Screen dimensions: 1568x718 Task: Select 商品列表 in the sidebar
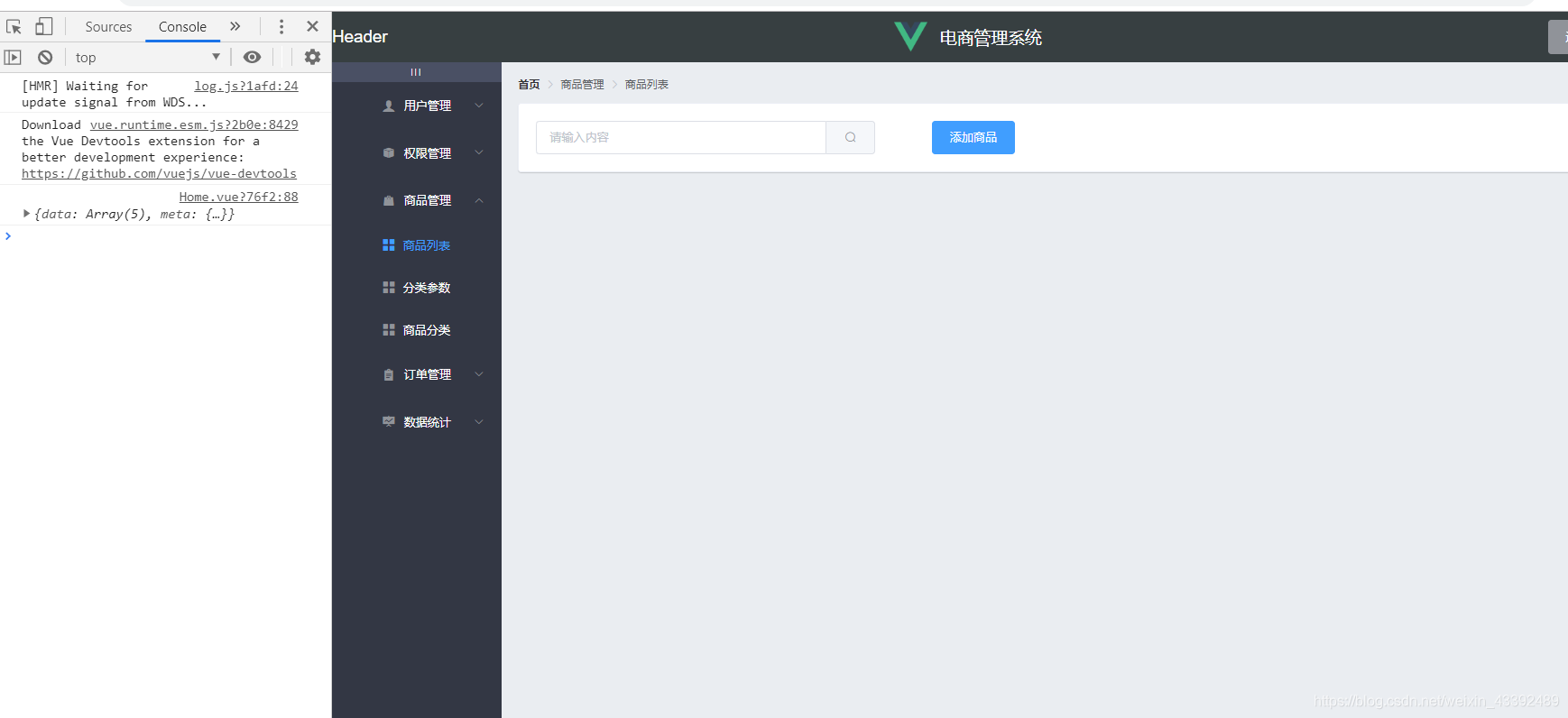coord(417,245)
